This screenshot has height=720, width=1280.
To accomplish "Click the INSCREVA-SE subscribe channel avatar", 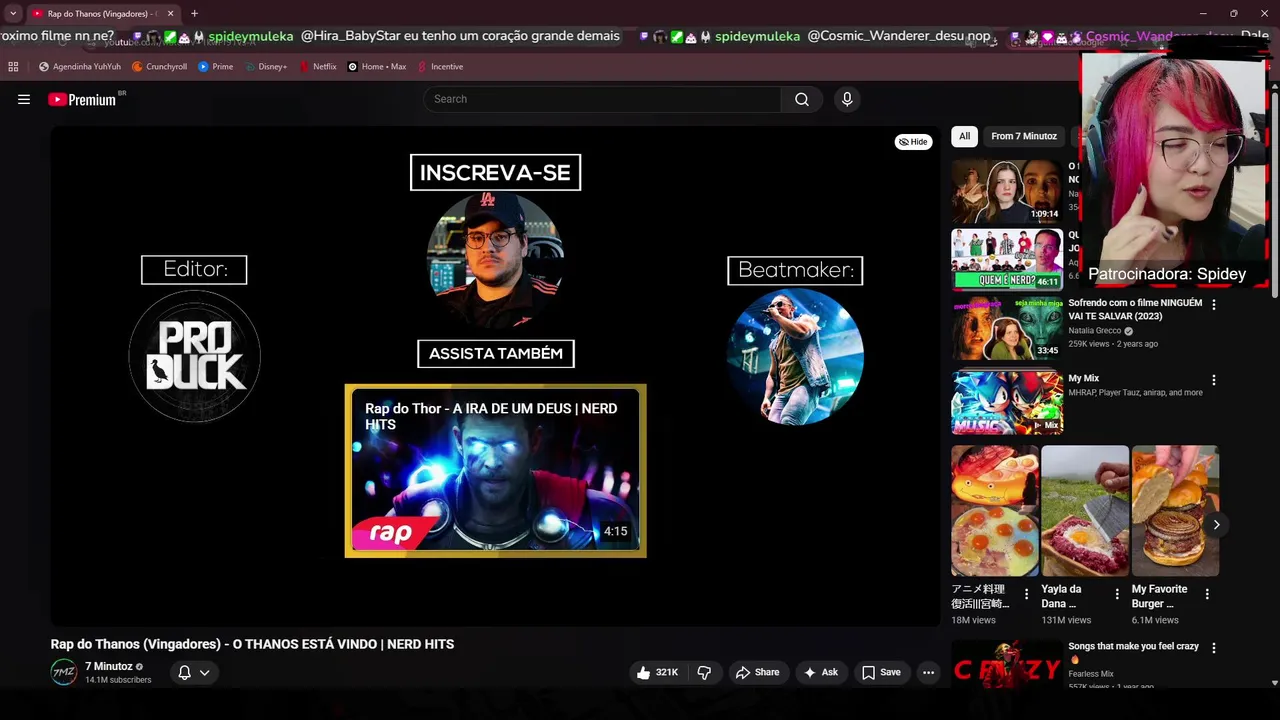I will (495, 260).
